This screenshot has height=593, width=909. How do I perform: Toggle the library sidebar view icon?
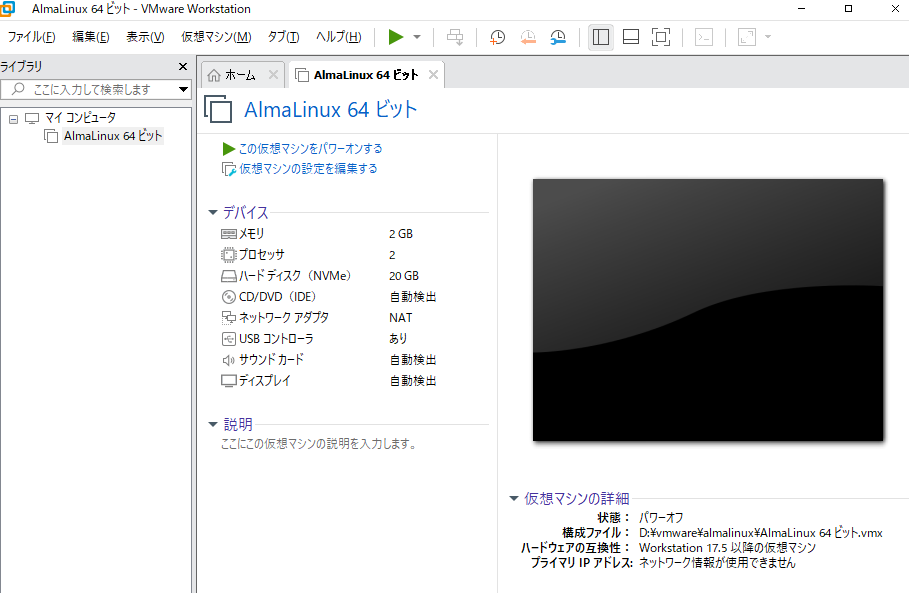601,37
